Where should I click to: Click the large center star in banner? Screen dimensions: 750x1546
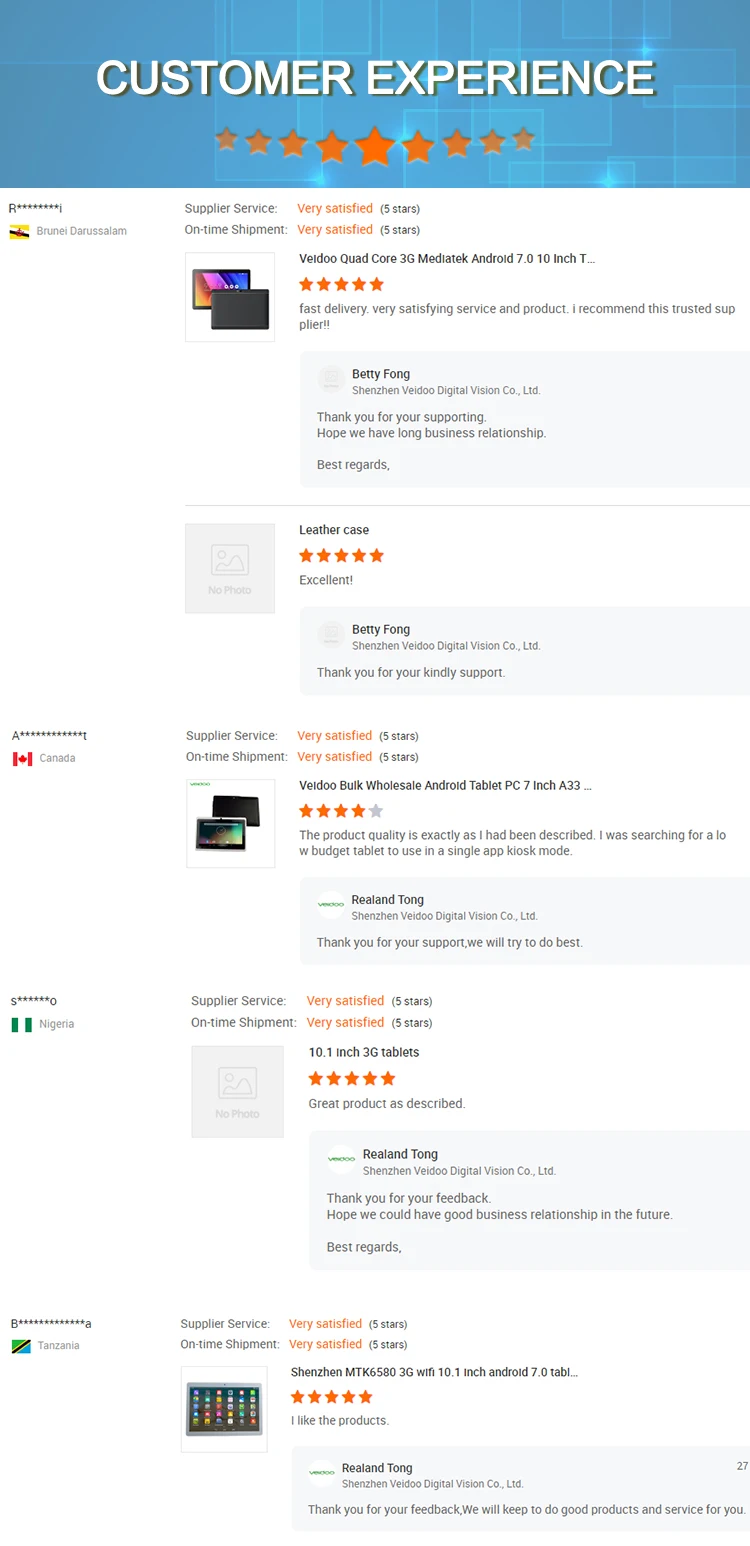(x=375, y=146)
